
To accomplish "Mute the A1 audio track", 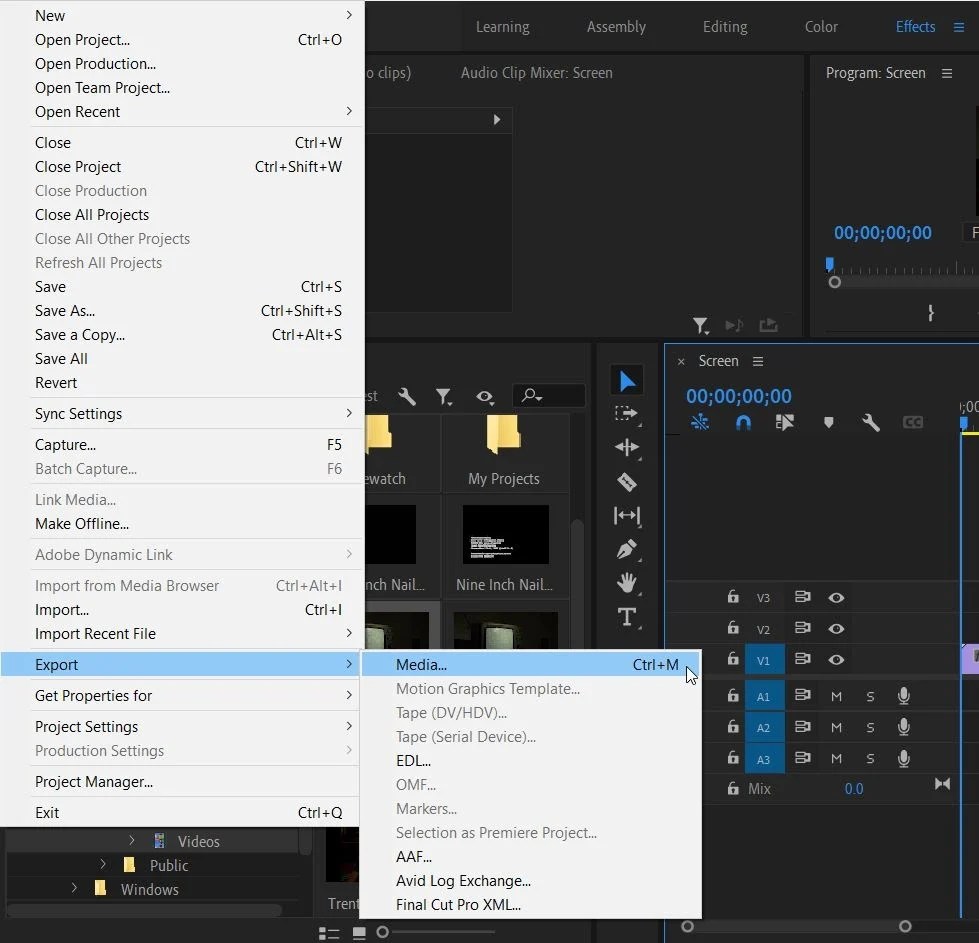I will [x=836, y=696].
